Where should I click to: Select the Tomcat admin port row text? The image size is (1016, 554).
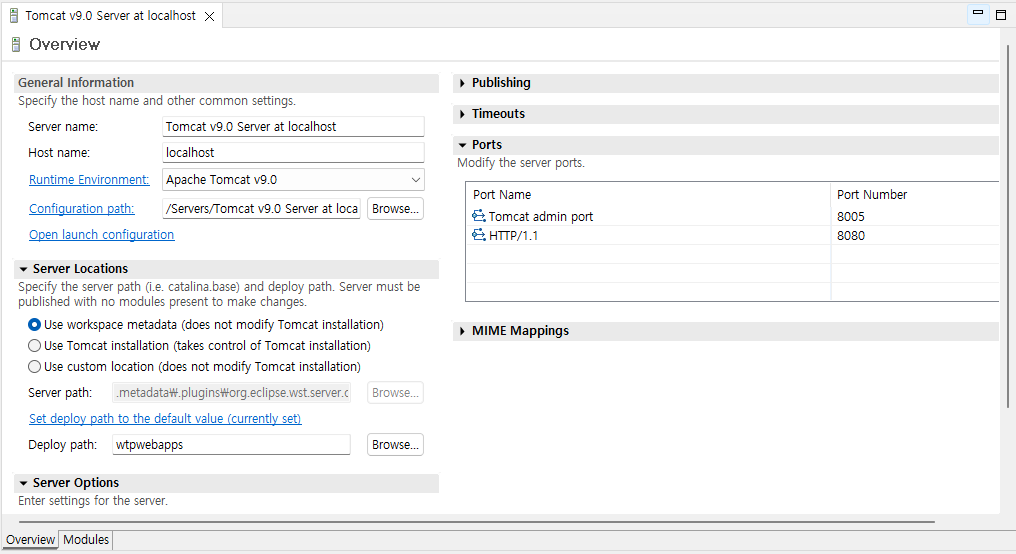click(x=540, y=216)
